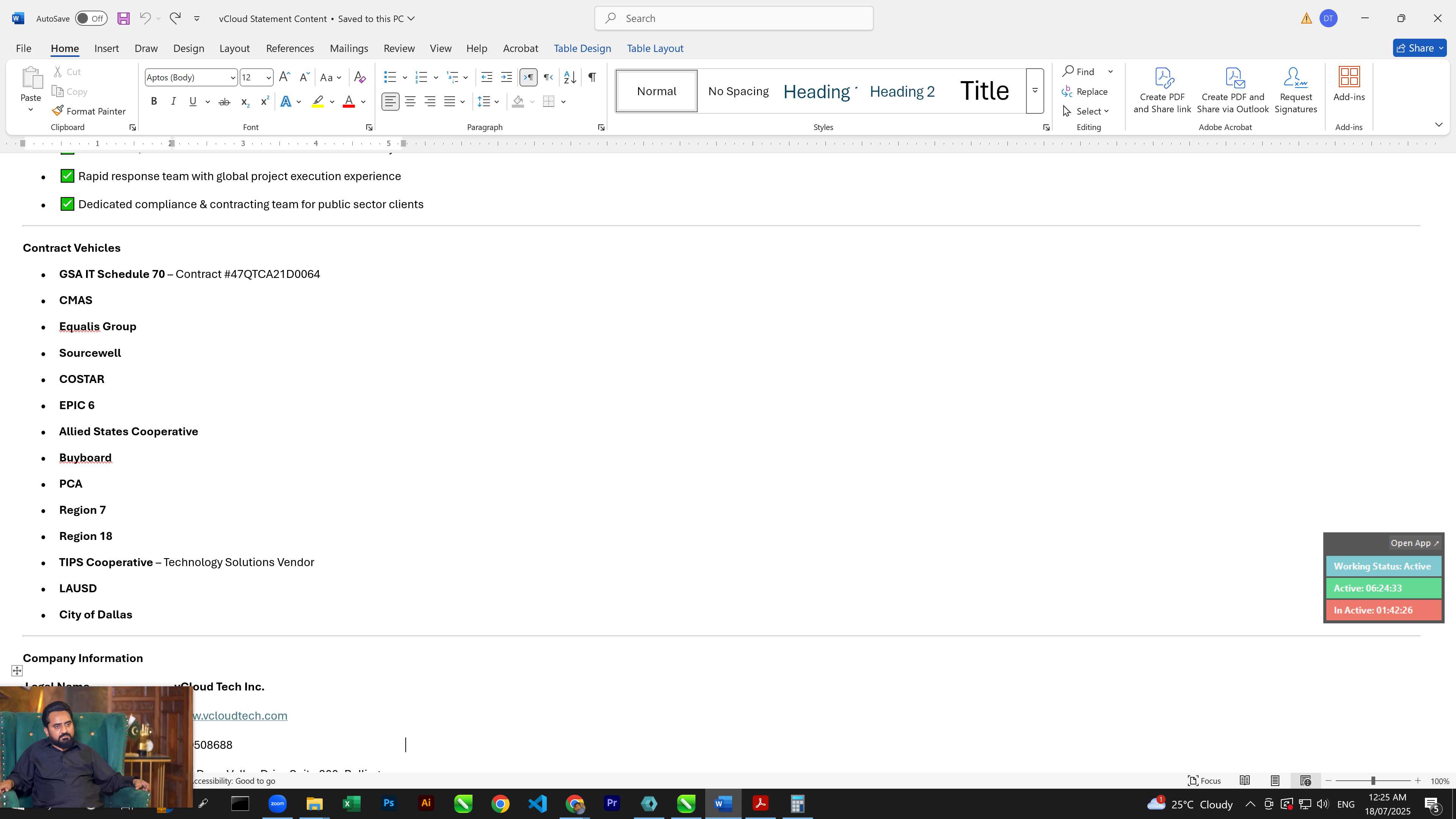Toggle Underline formatting
The width and height of the screenshot is (1456, 819).
point(193,102)
